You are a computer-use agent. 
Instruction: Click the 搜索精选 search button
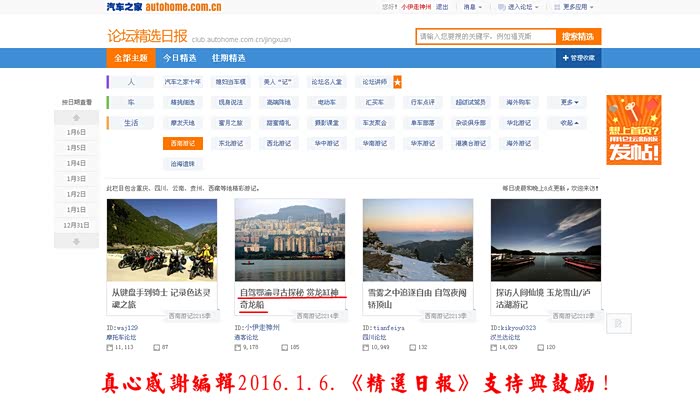click(578, 37)
